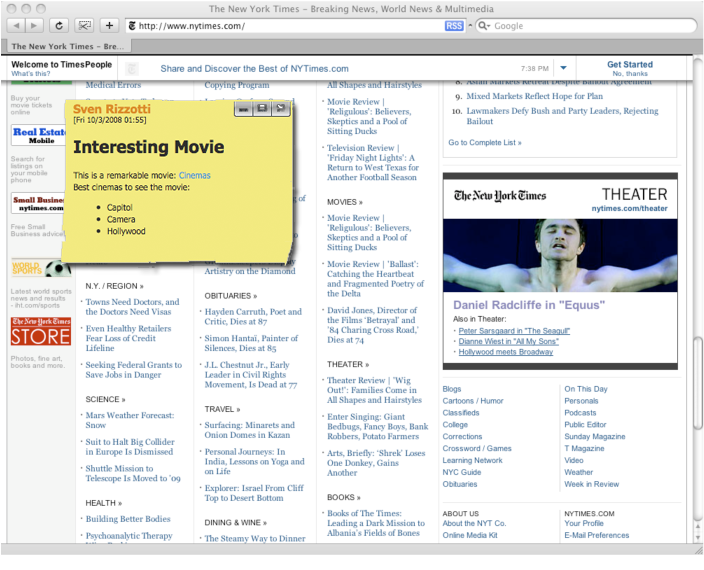This screenshot has height=570, width=704.
Task: Click the rightmost icon on the sticky note
Action: (281, 107)
